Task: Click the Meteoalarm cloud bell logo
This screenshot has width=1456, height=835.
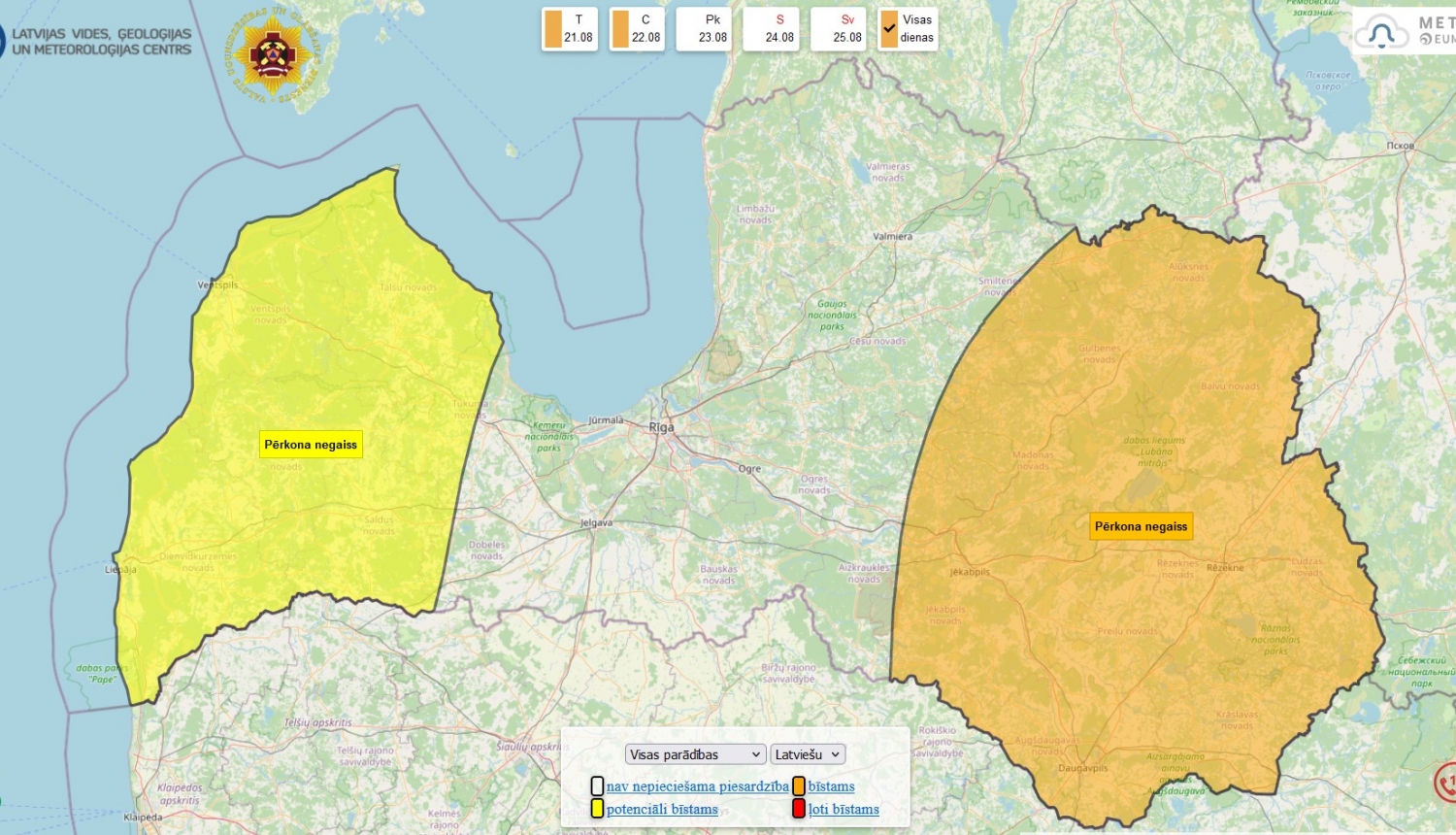Action: point(1381,35)
